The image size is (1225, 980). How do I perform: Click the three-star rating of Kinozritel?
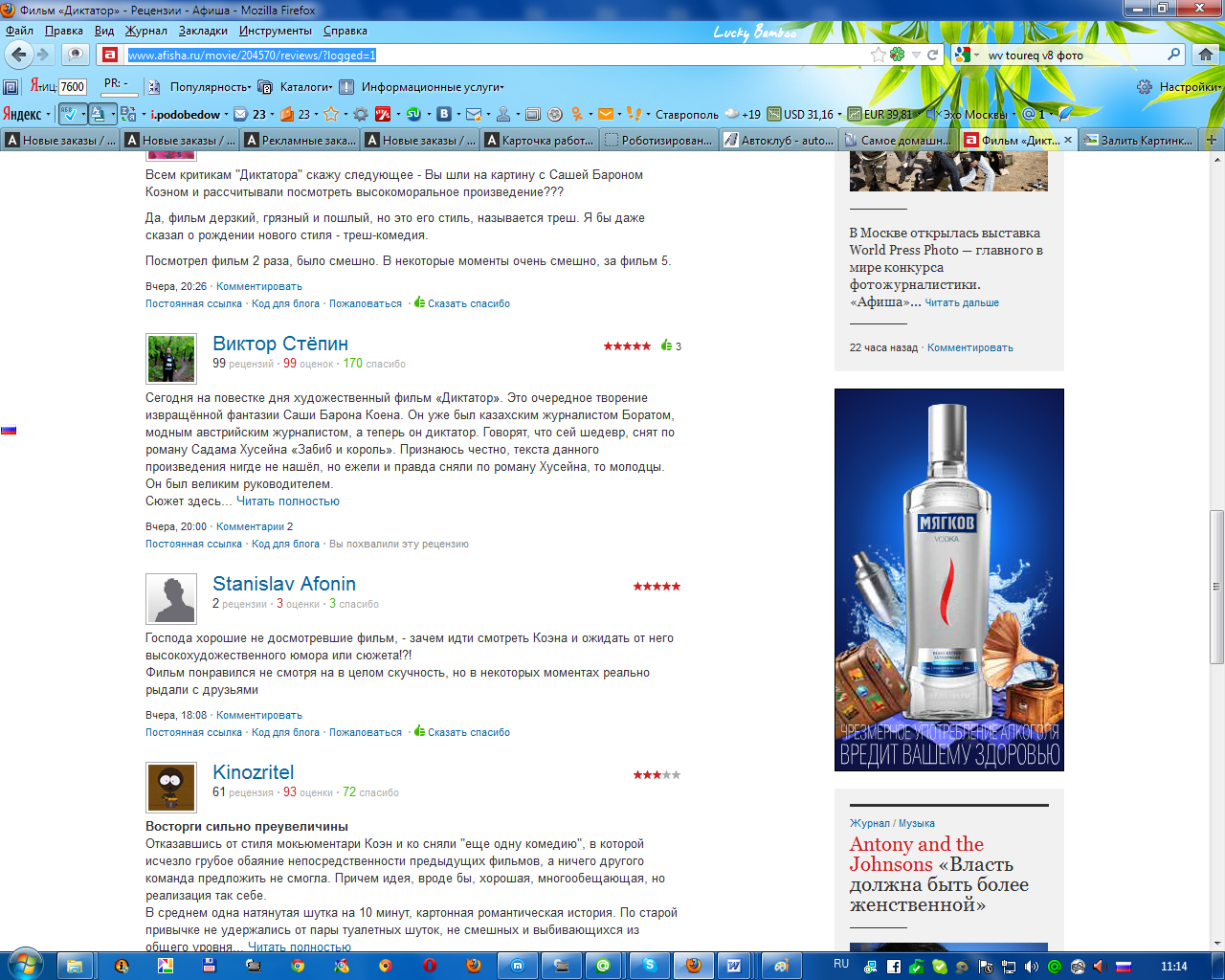(x=657, y=774)
